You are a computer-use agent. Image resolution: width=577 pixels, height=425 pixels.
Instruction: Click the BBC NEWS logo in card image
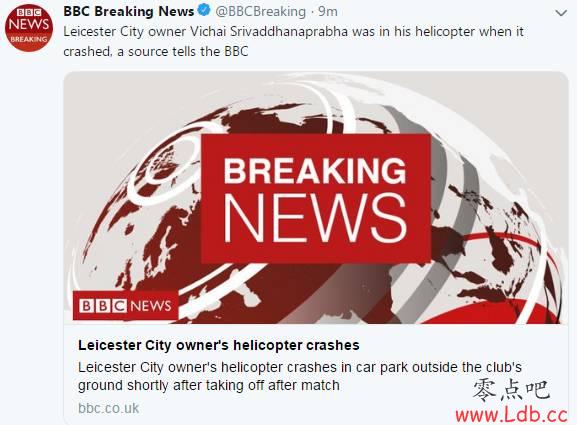point(125,305)
